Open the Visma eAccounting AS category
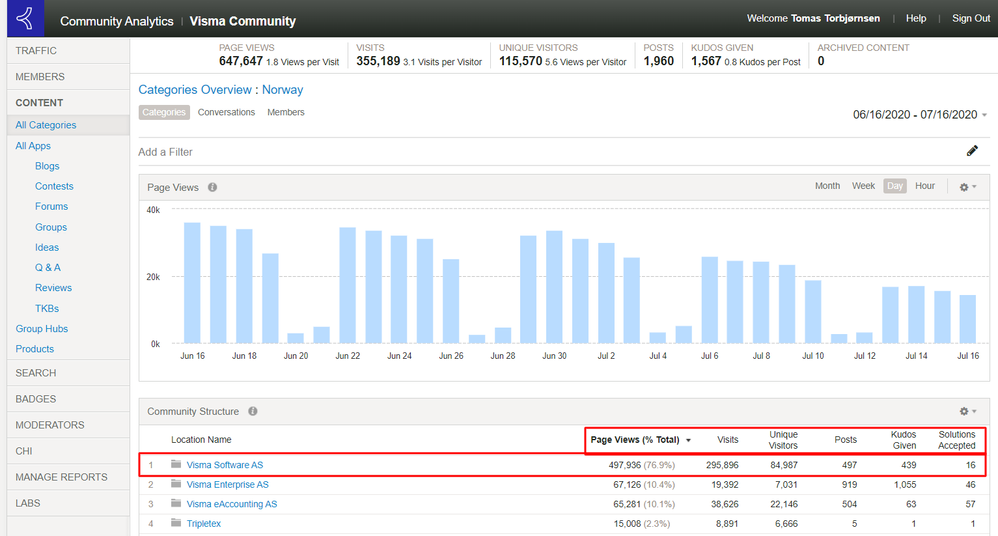The width and height of the screenshot is (998, 536). pyautogui.click(x=232, y=504)
